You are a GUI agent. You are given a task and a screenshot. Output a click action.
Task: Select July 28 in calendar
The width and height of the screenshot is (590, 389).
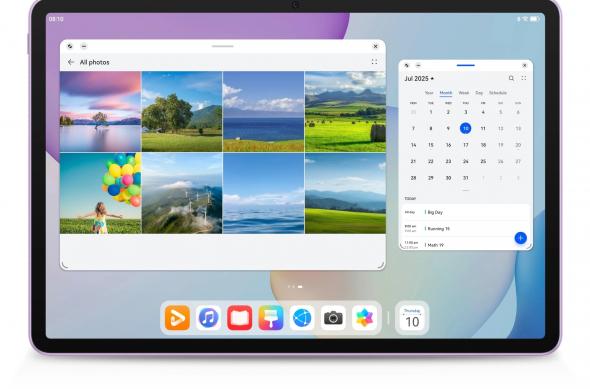pyautogui.click(x=413, y=178)
